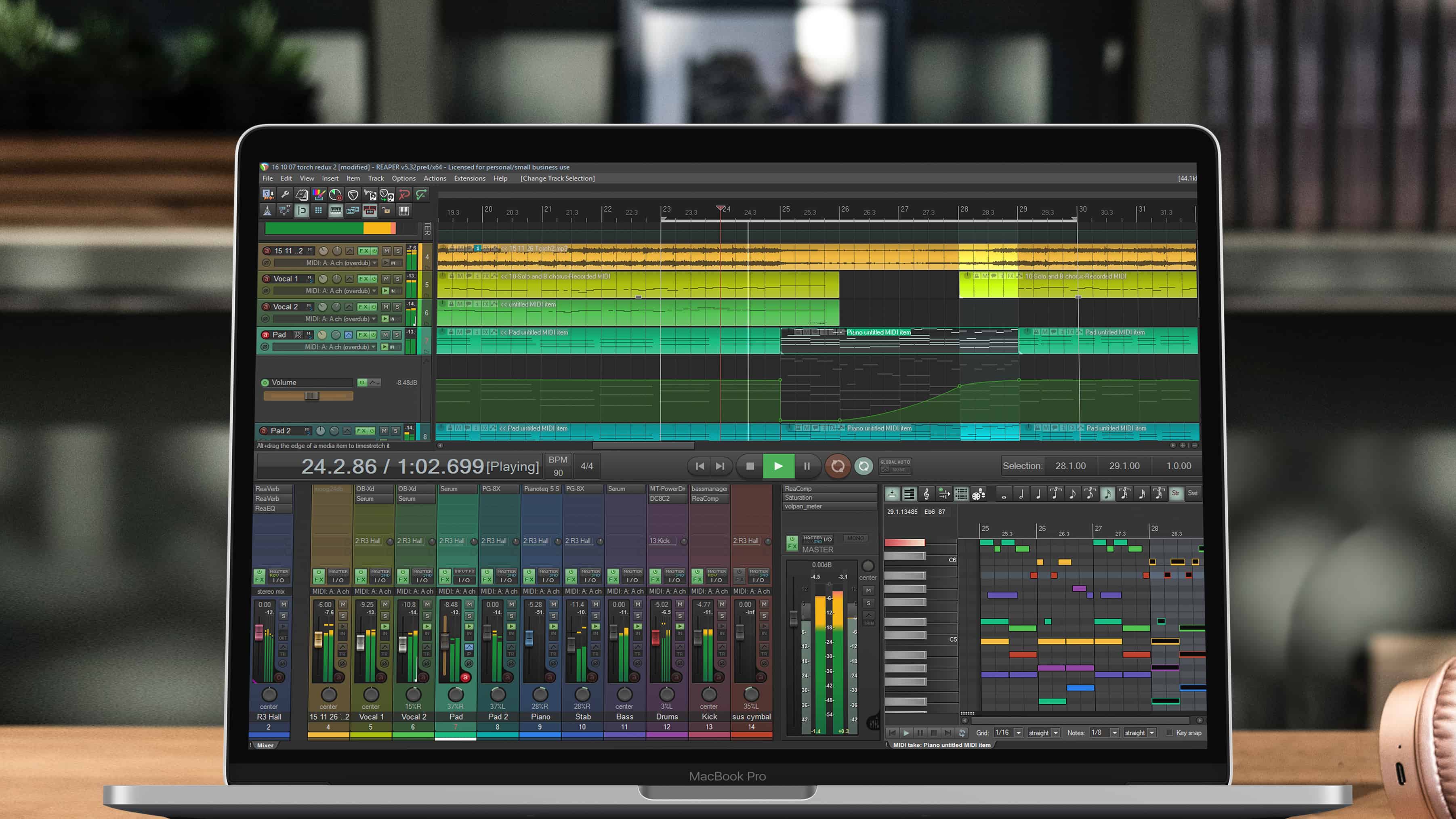Arm the 15 11 ..2 track for recording
The width and height of the screenshot is (1456, 819).
click(266, 250)
